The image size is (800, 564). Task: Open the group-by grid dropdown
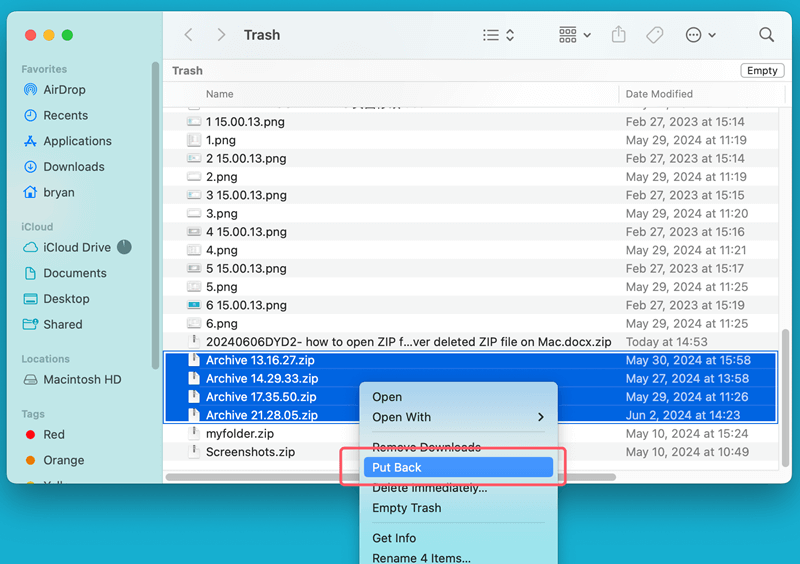pos(574,35)
